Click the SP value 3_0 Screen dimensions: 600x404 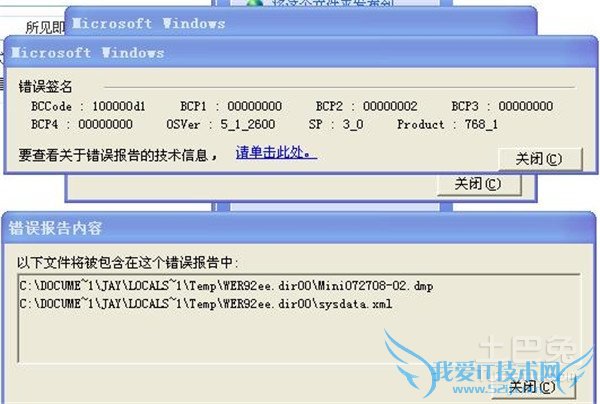coord(353,124)
